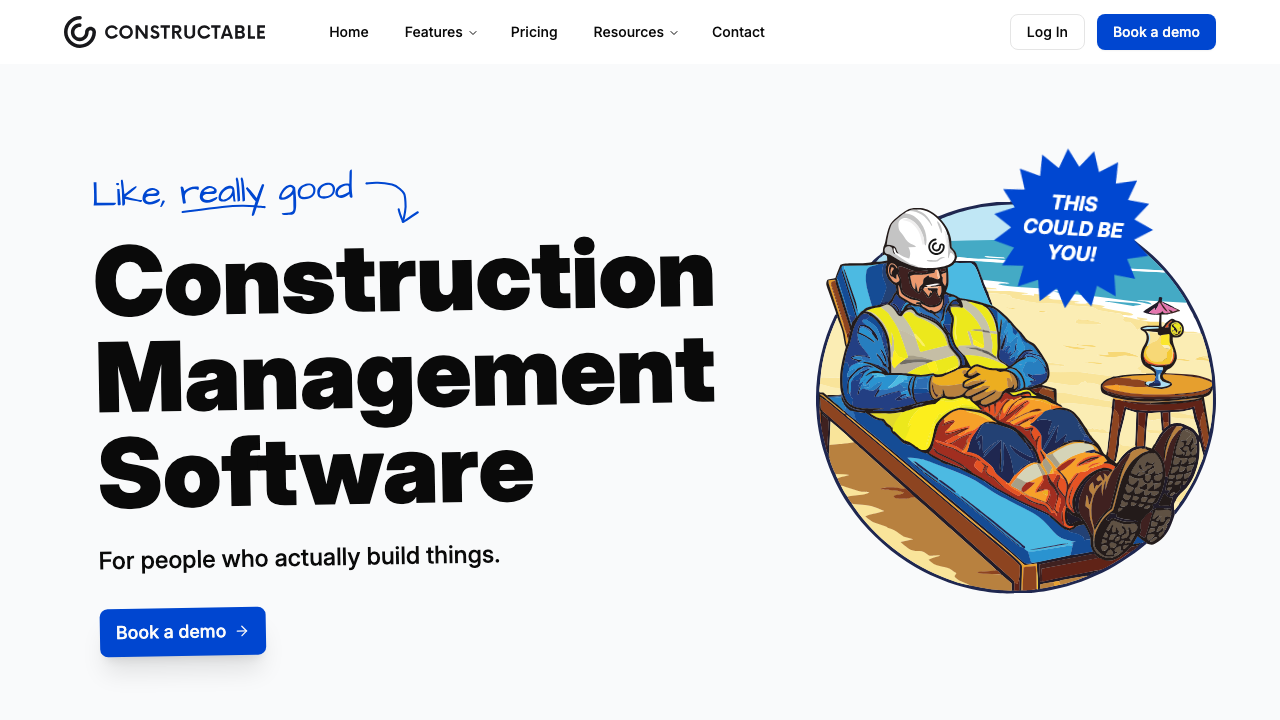Click the chevron next to Features
Screen dimensions: 1280x720
[x=473, y=32]
